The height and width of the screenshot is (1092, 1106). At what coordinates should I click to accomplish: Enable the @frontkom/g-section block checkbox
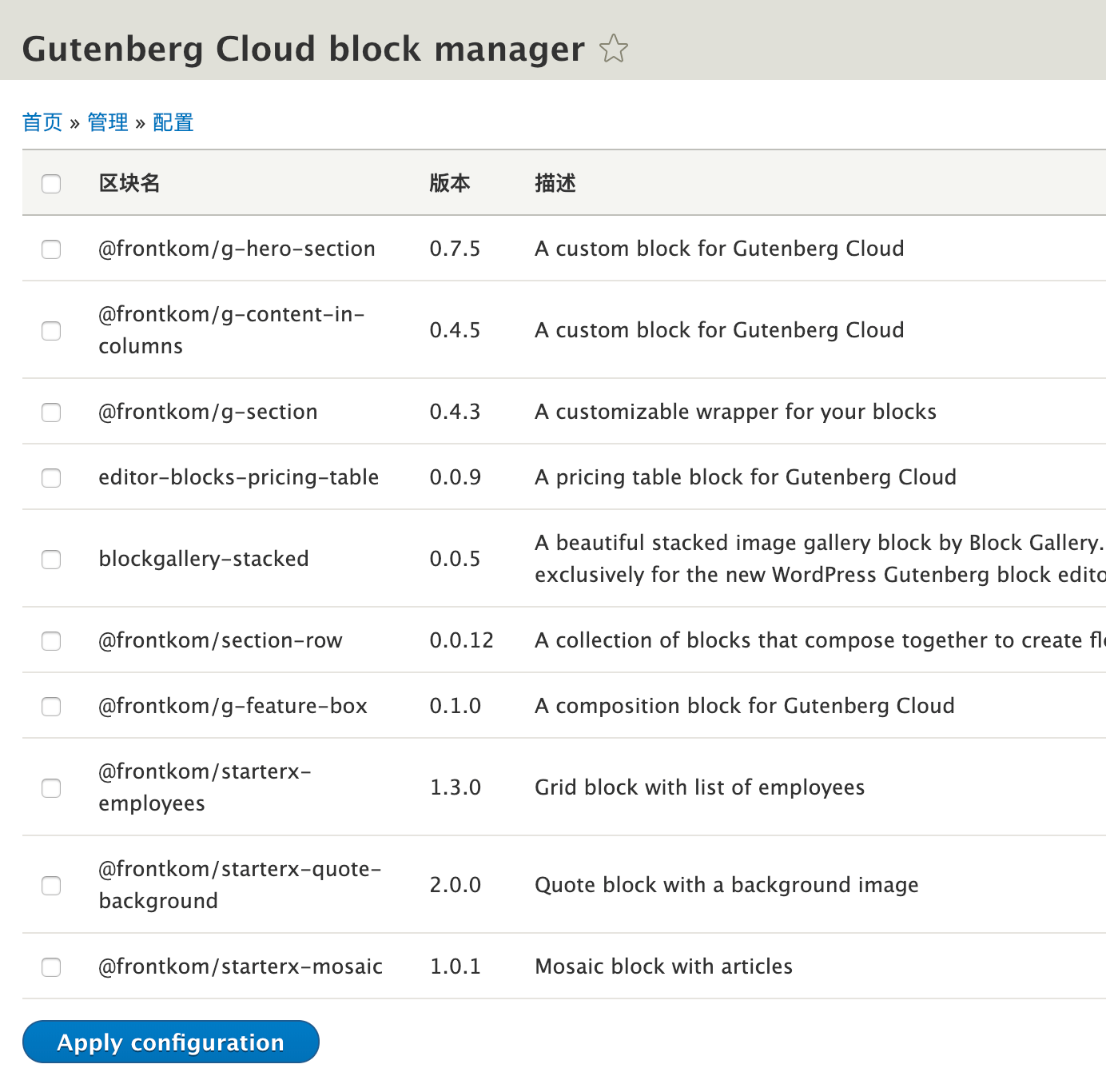coord(51,412)
